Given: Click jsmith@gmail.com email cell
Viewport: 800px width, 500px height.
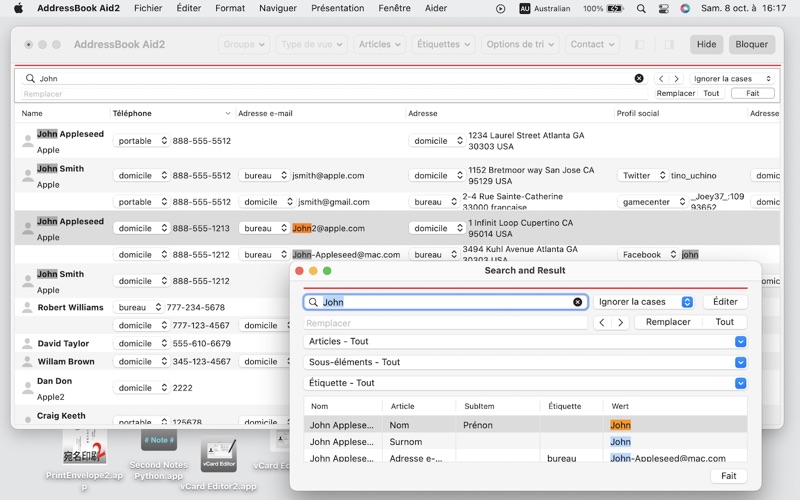Looking at the screenshot, I should tap(334, 202).
